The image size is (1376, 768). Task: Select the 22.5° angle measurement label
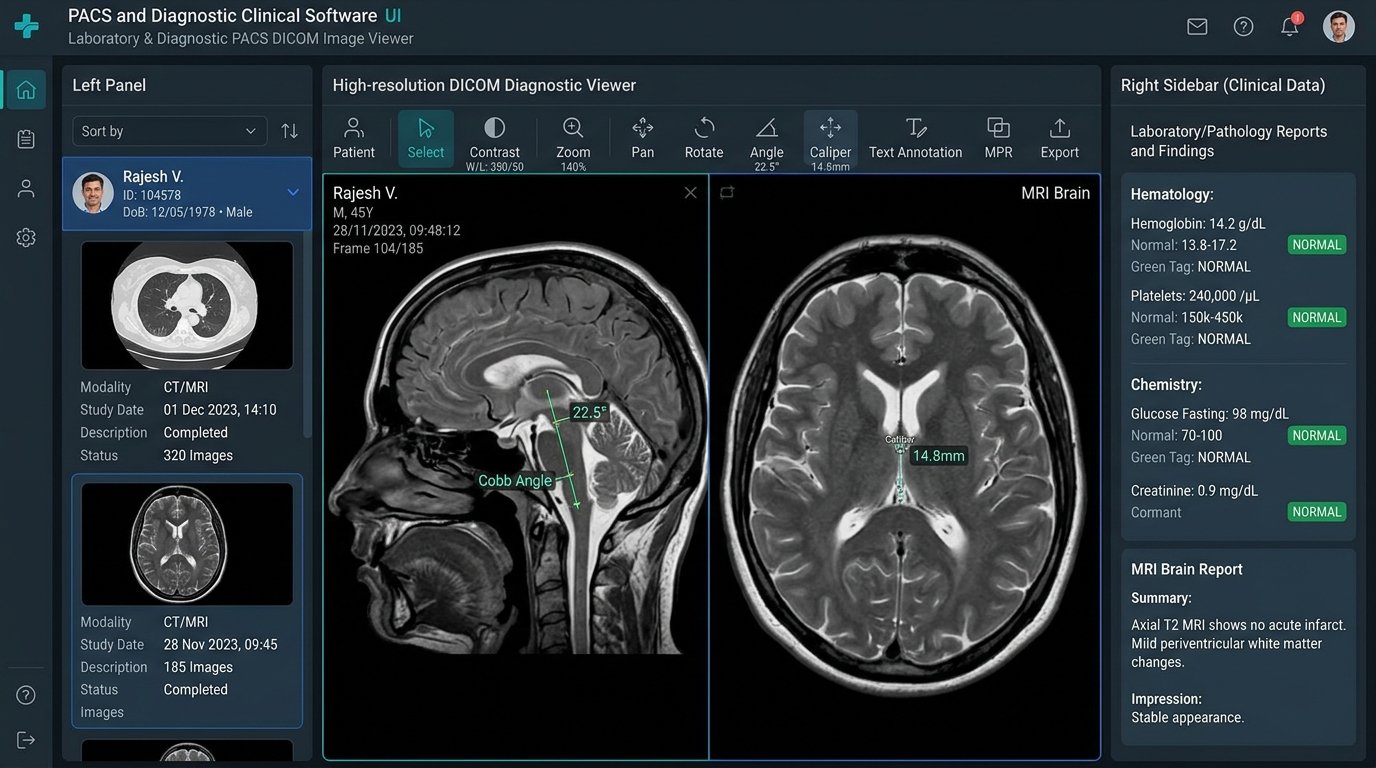589,412
